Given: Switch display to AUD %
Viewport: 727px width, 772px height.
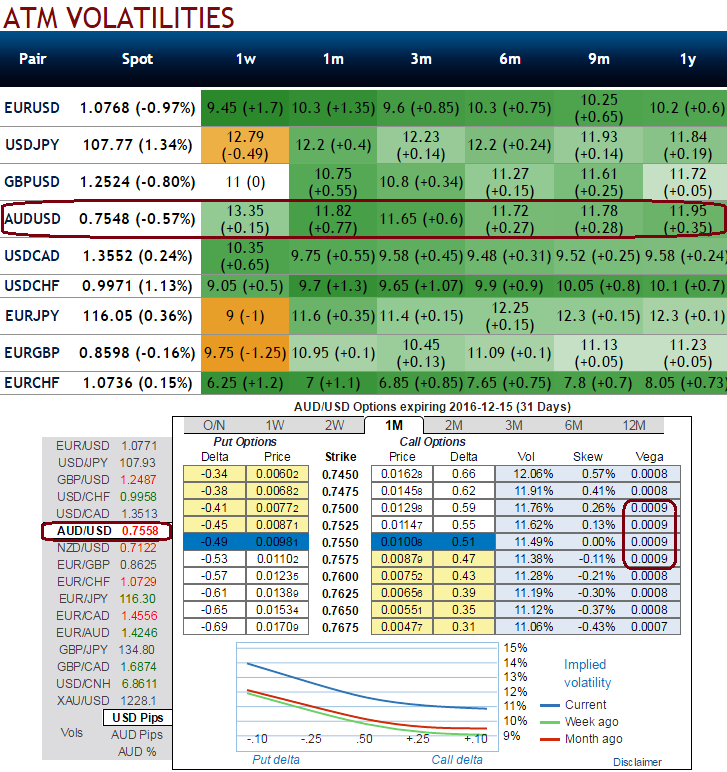Looking at the screenshot, I should [x=136, y=752].
